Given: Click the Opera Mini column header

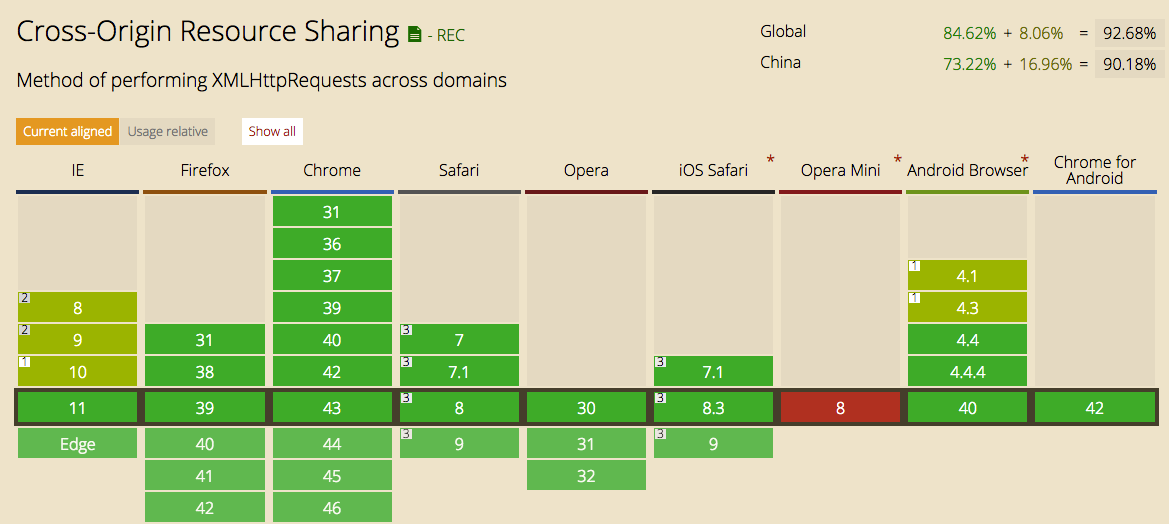Looking at the screenshot, I should pyautogui.click(x=840, y=170).
